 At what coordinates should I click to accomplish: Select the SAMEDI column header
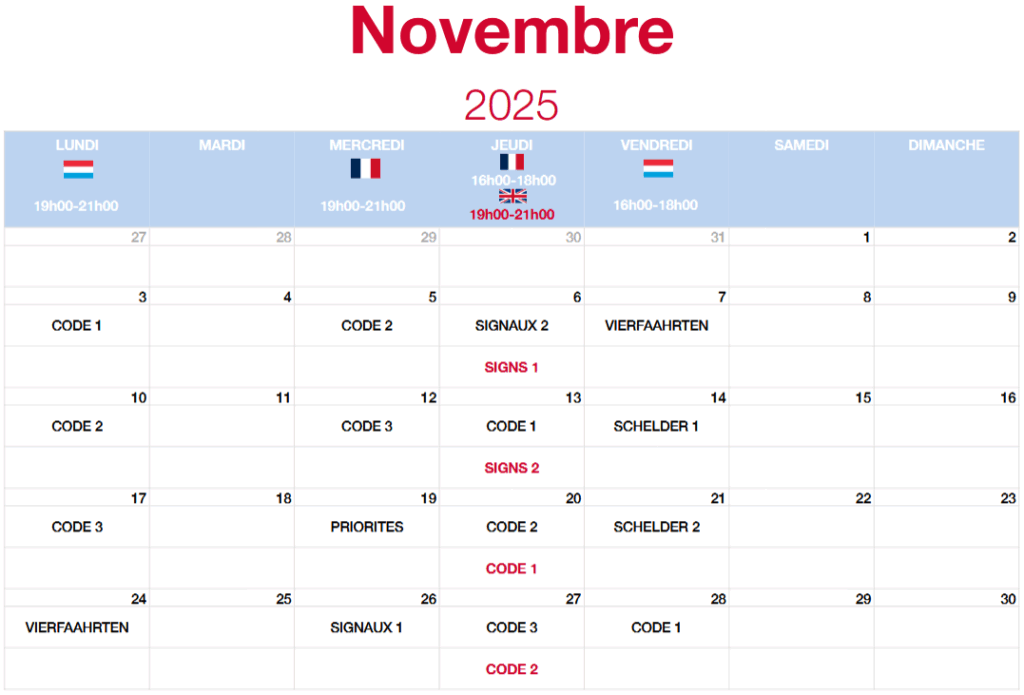[x=801, y=145]
